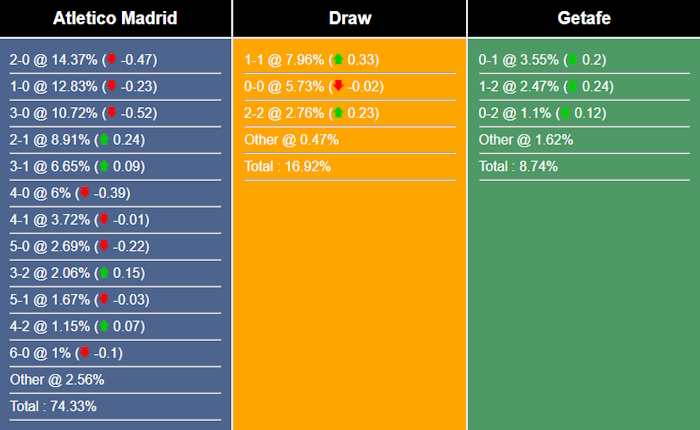Click the red down arrow beside 0-0 draw

point(339,86)
